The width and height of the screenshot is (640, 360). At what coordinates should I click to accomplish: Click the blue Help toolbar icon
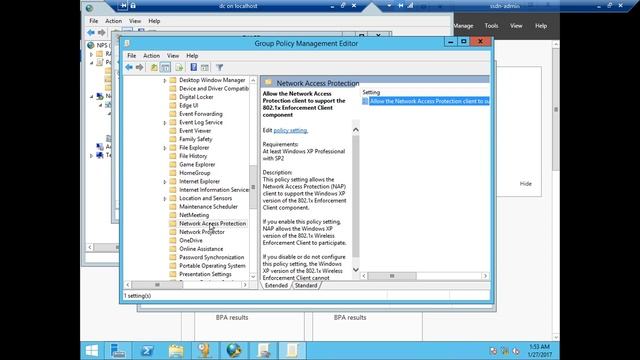[x=193, y=67]
